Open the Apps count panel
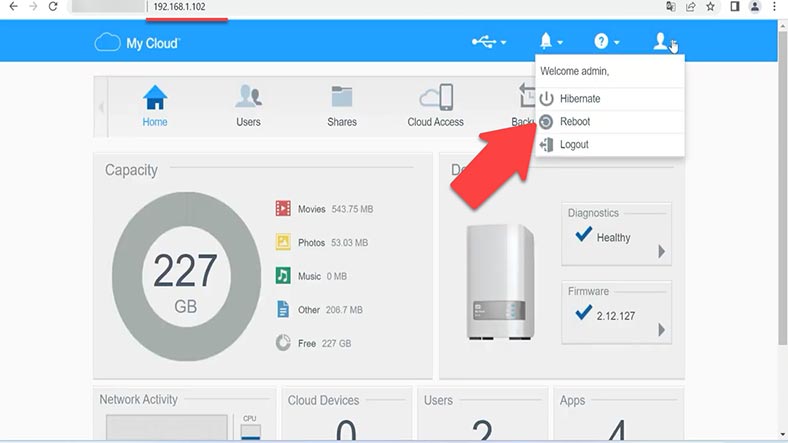This screenshot has height=443, width=788. click(x=619, y=414)
